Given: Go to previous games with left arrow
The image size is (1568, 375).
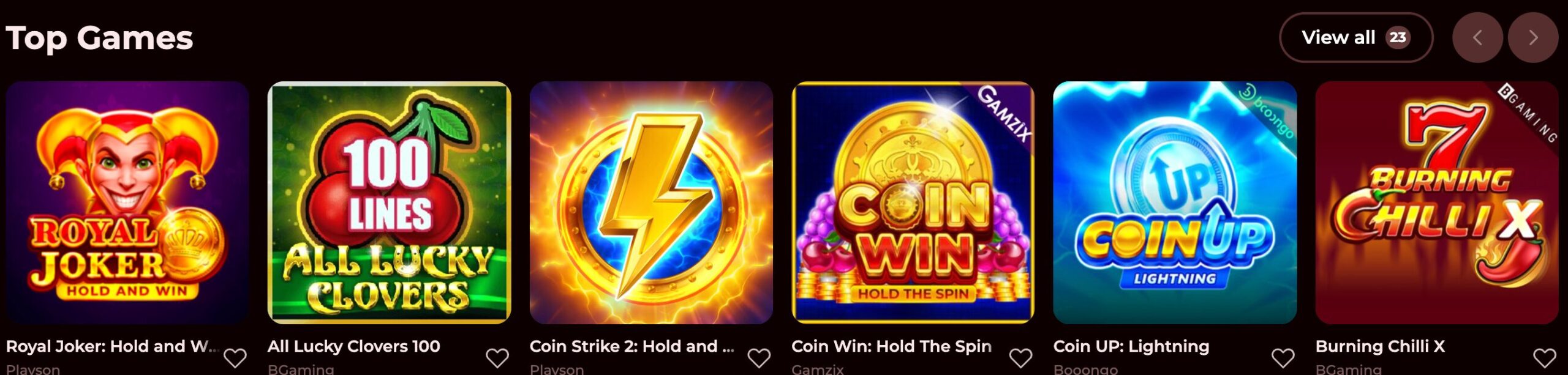Looking at the screenshot, I should 1477,37.
